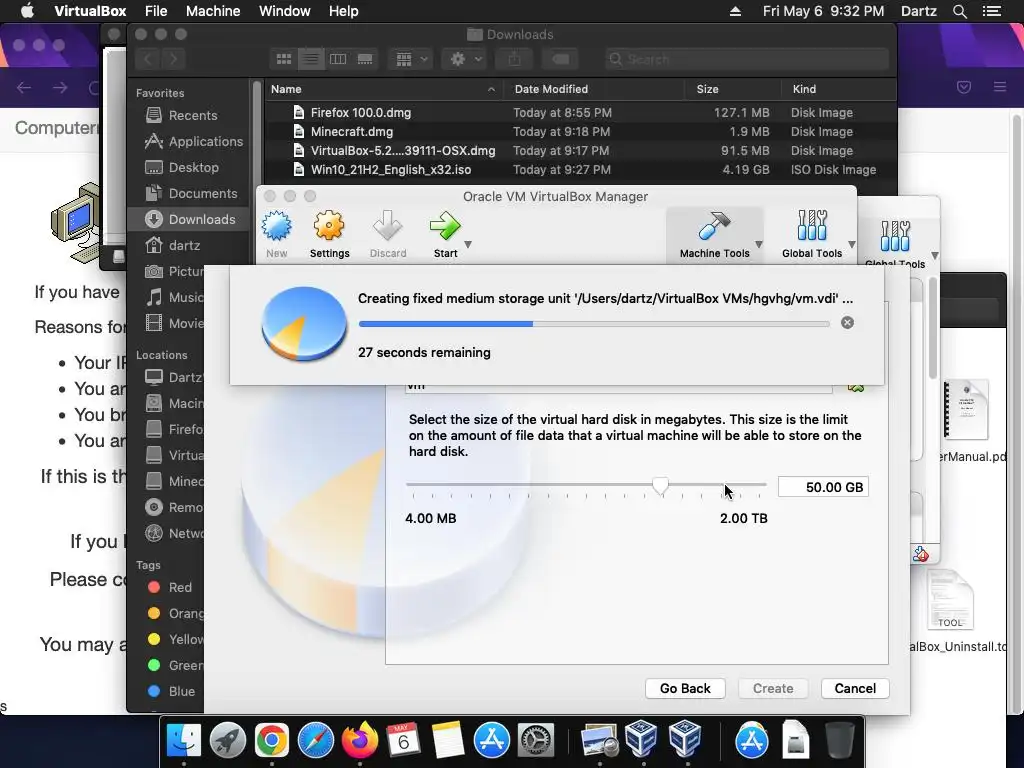Open Finder group-by dropdown
1024x768 pixels.
tap(410, 59)
